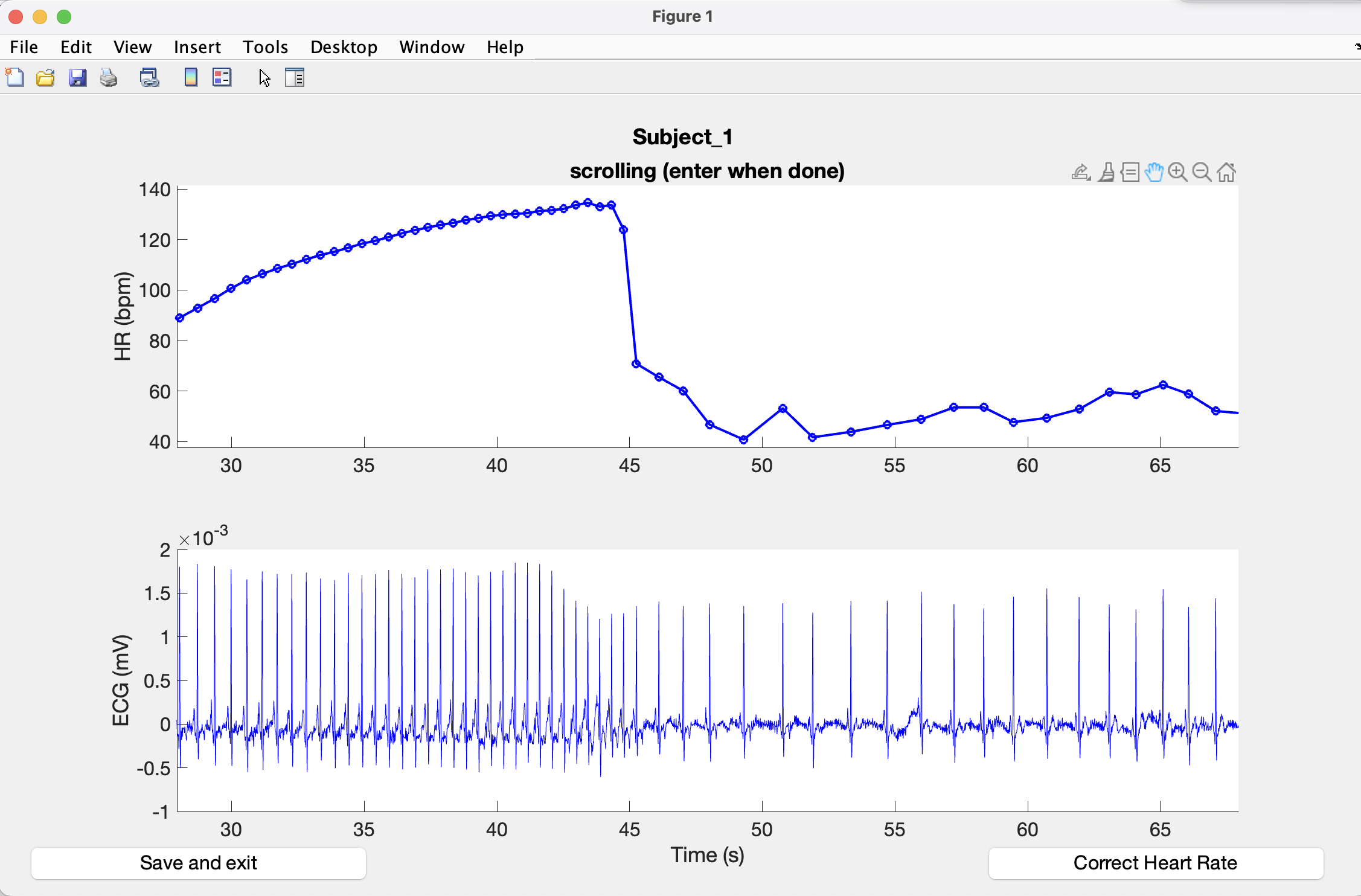Viewport: 1361px width, 896px height.
Task: Insert colorbar using the gradient icon
Action: click(191, 78)
